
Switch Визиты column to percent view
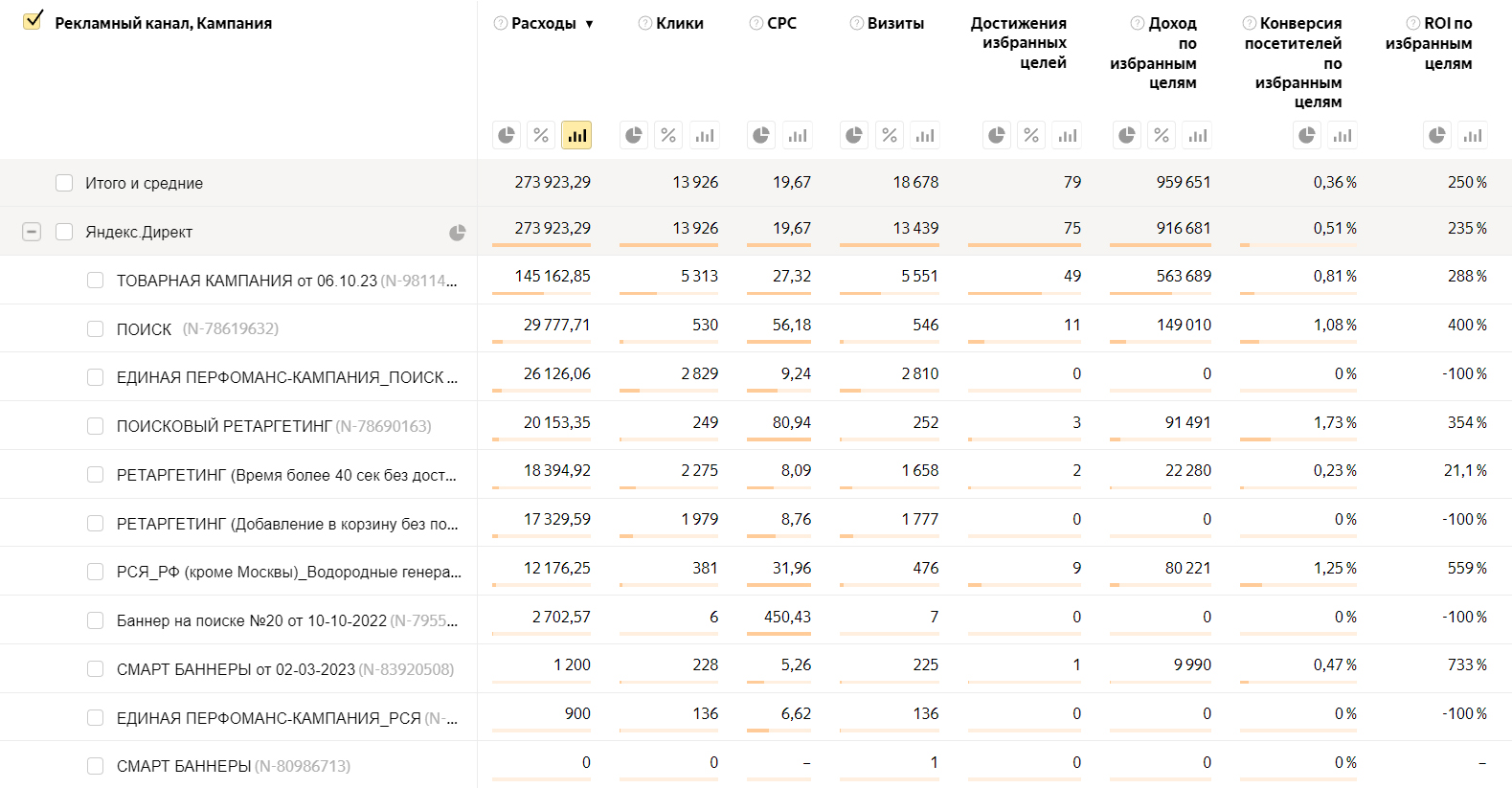(x=890, y=135)
